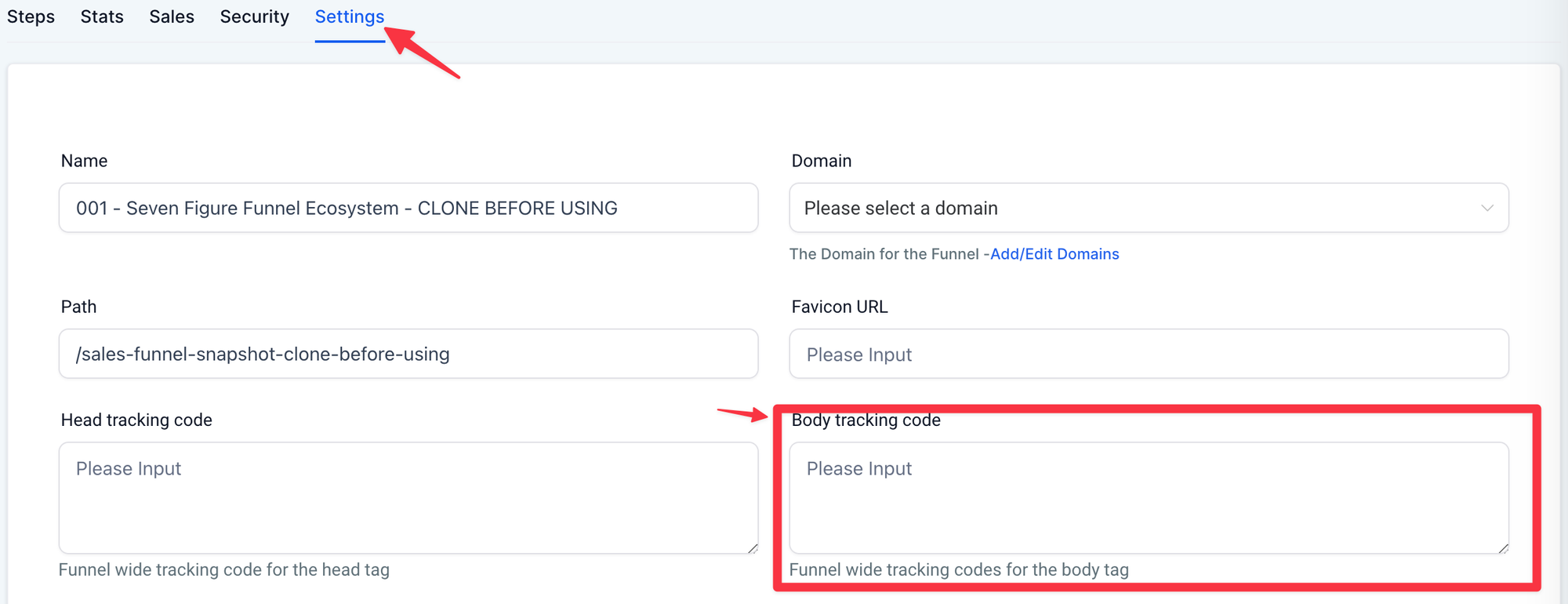
Task: Click into the Favicon URL field
Action: pos(1149,354)
